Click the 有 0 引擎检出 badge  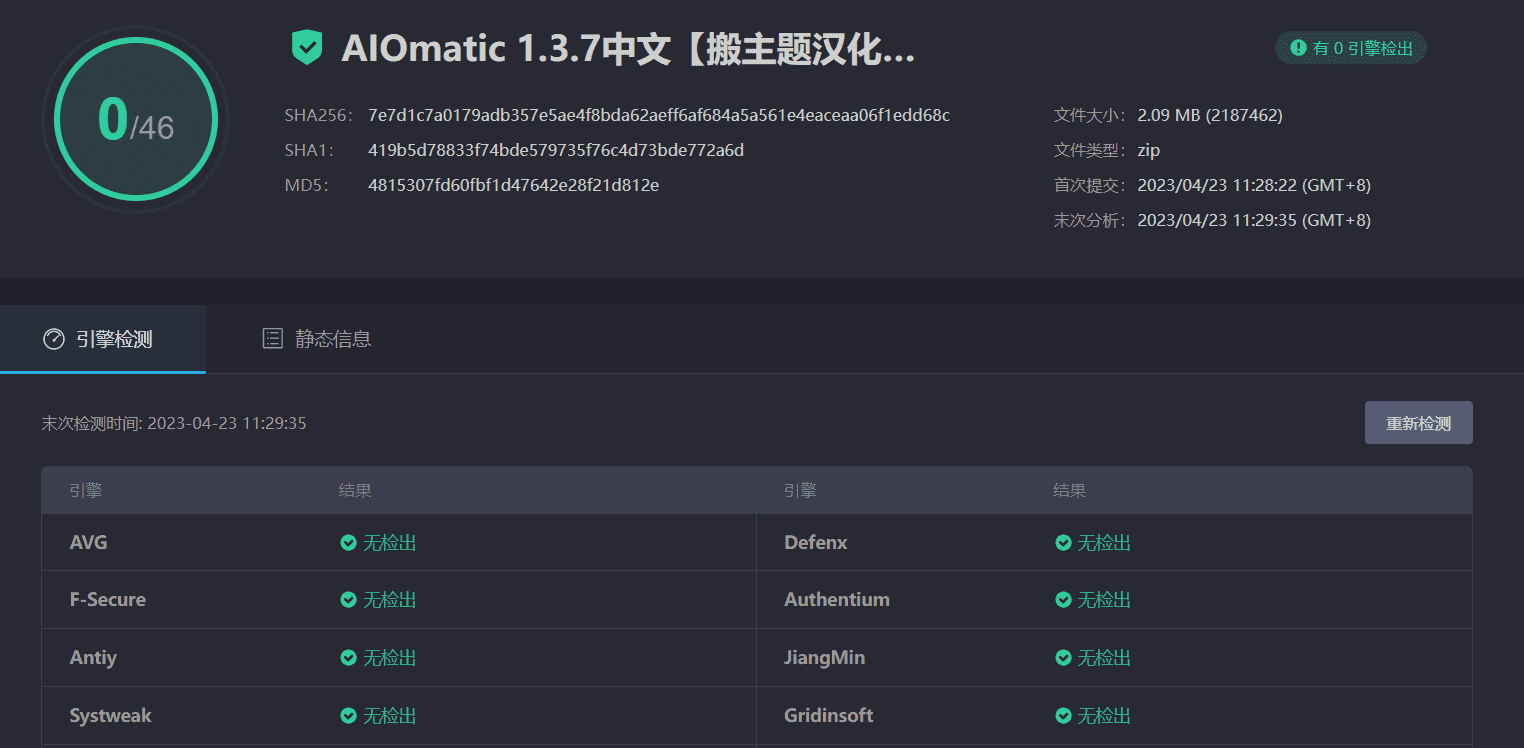pyautogui.click(x=1351, y=47)
